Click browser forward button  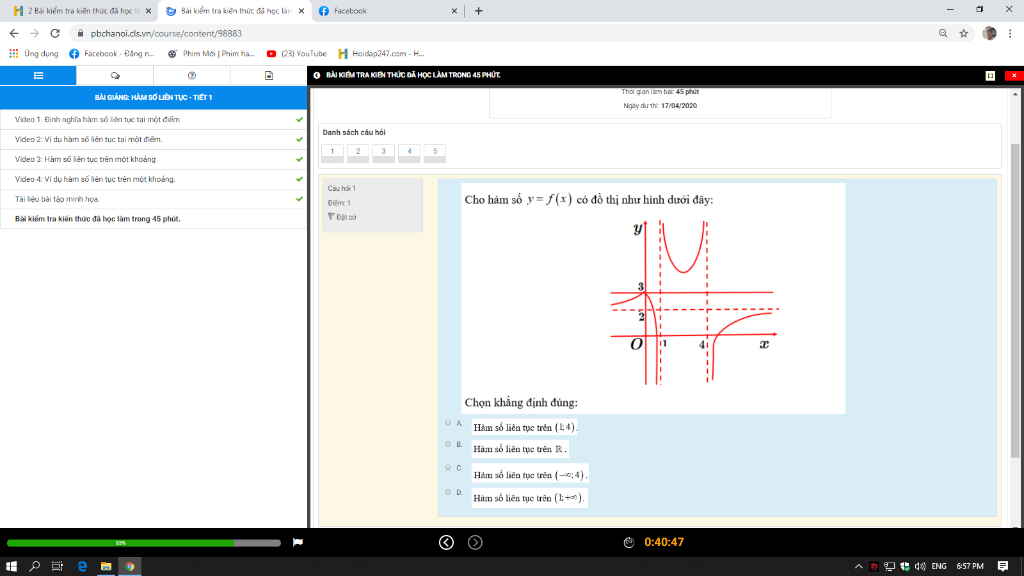point(35,33)
